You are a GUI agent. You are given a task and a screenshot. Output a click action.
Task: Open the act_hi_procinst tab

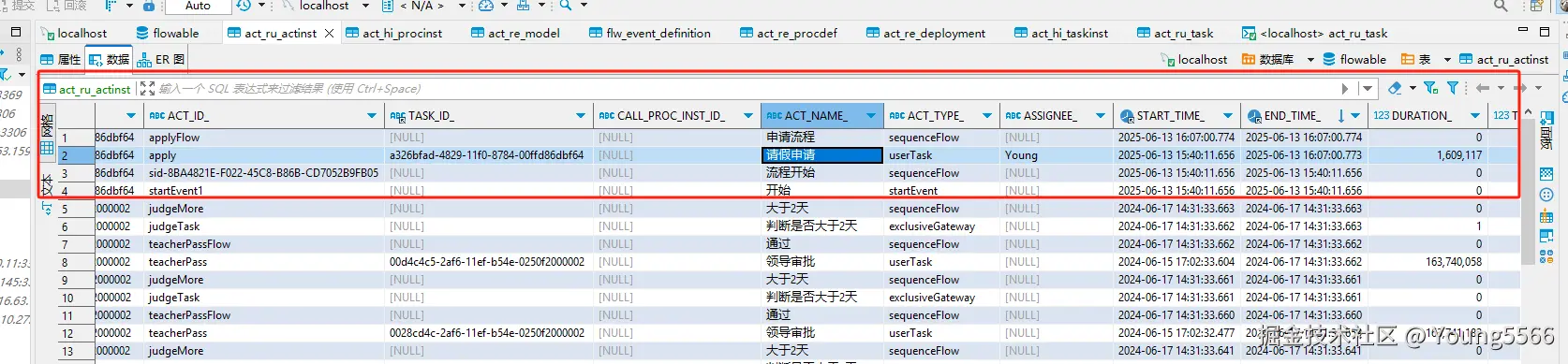pyautogui.click(x=394, y=33)
